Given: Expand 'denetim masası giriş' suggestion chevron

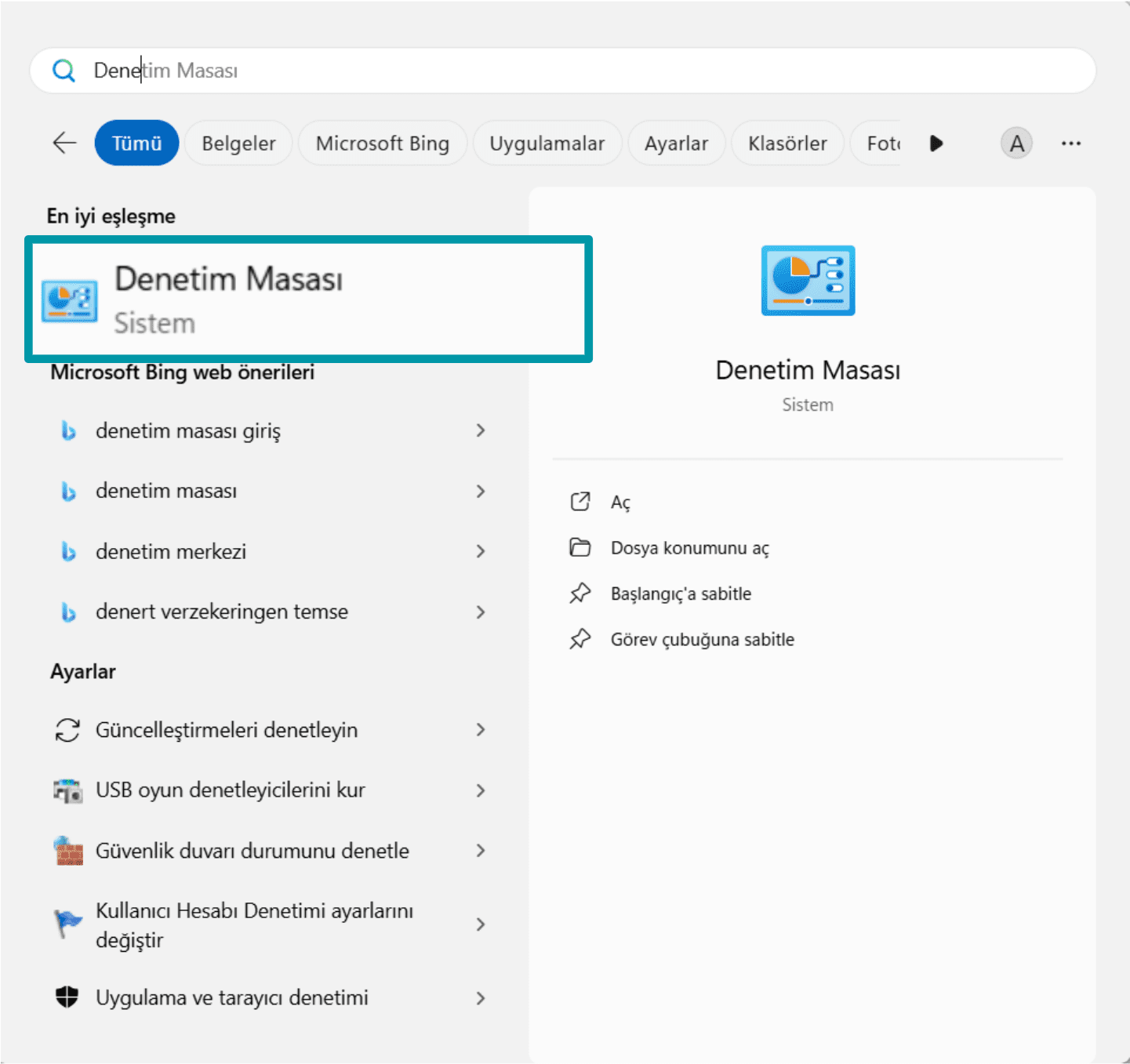Looking at the screenshot, I should 481,430.
